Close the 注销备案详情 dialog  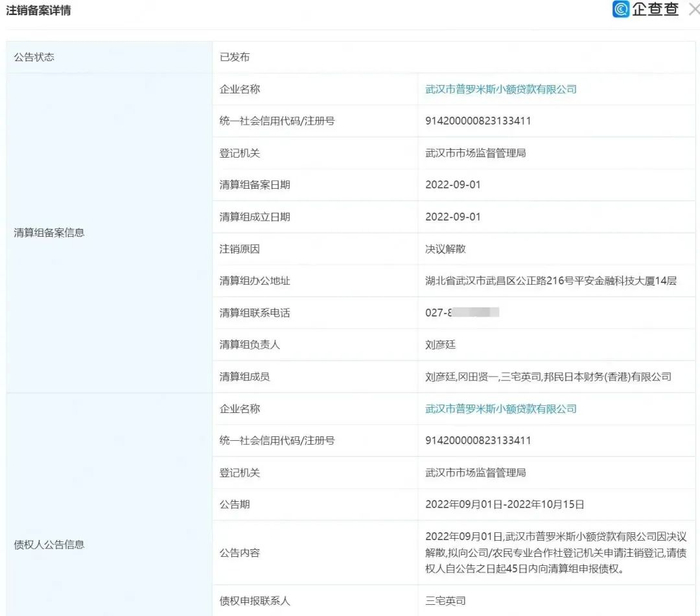click(x=692, y=10)
